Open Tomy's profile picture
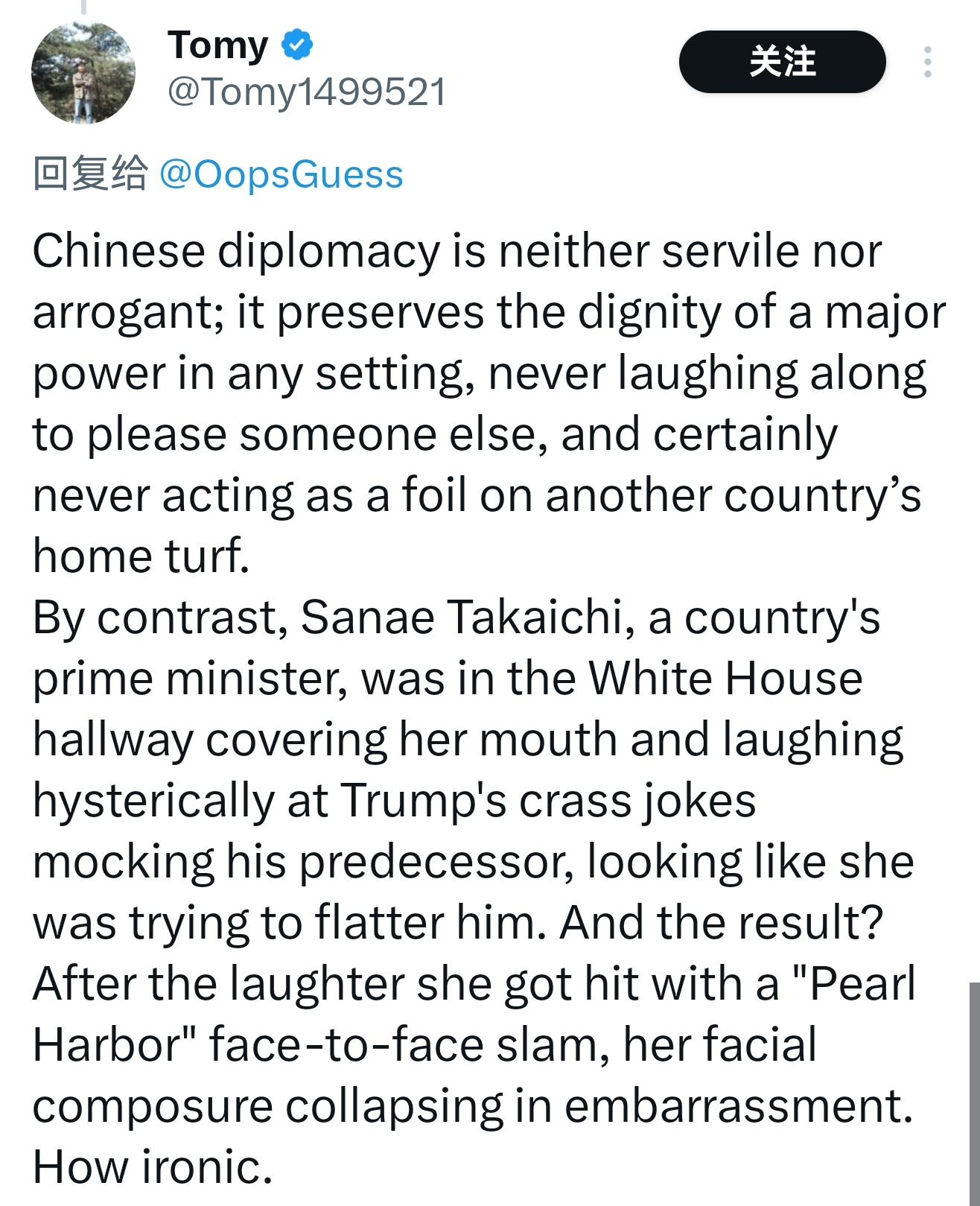Image resolution: width=980 pixels, height=1206 pixels. [x=83, y=72]
